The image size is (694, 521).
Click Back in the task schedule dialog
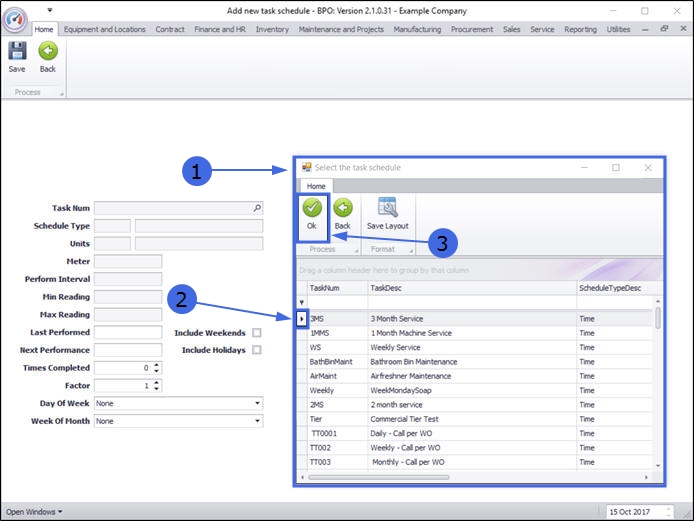click(x=343, y=215)
